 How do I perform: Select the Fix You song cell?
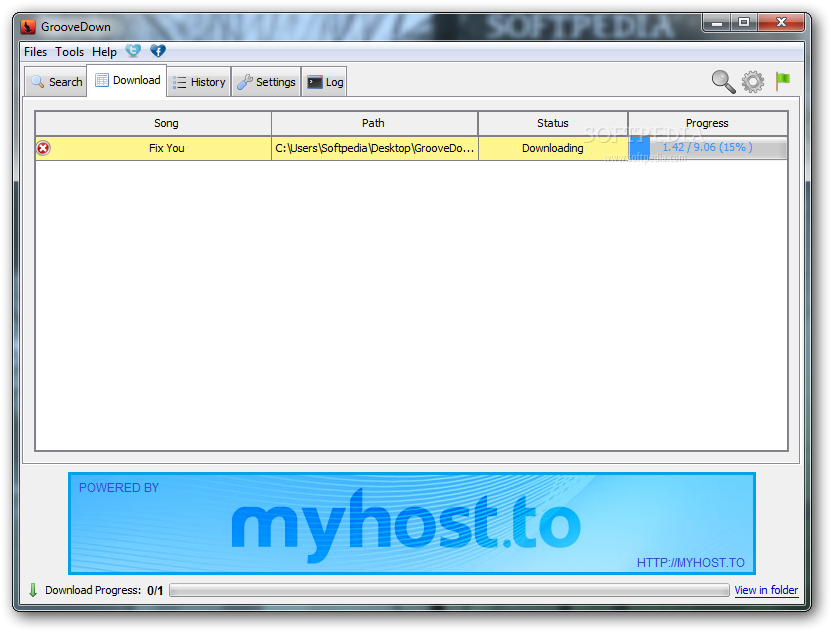pos(153,148)
